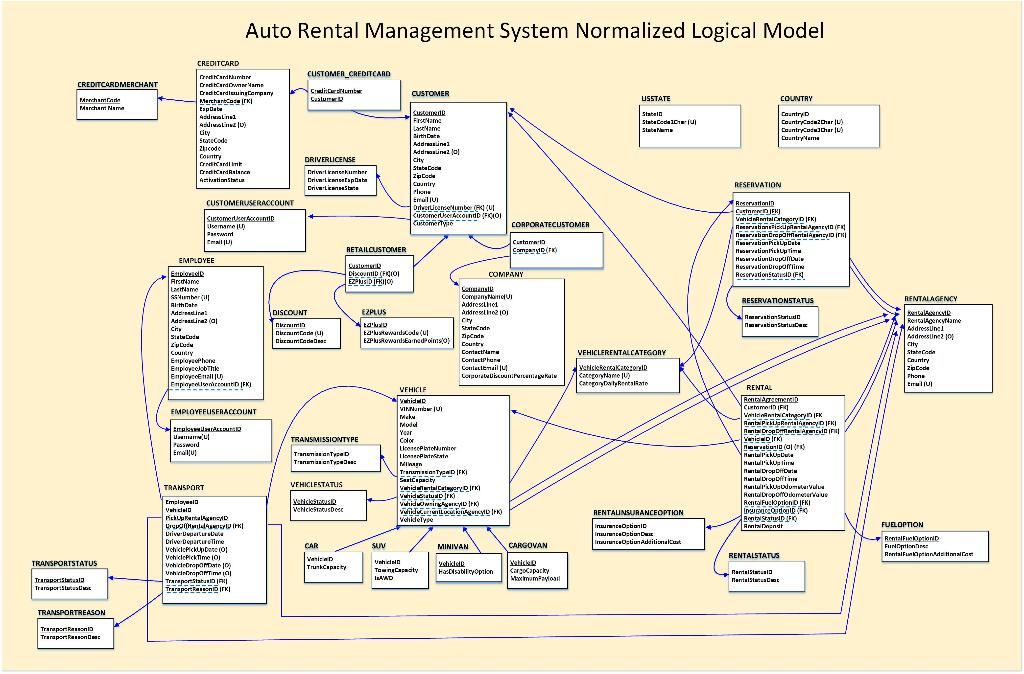1024x674 pixels.
Task: Click the TrunkCapacity field in CAR
Action: [x=325, y=568]
